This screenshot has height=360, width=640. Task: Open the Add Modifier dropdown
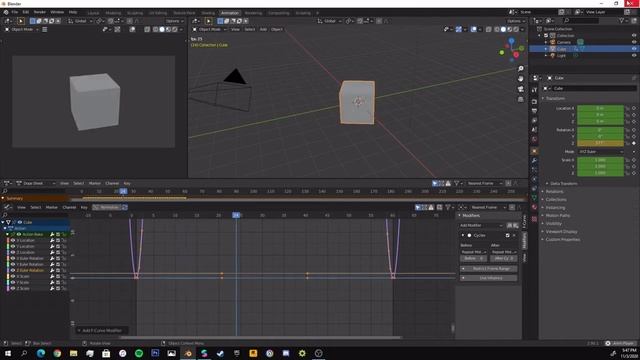tap(481, 225)
